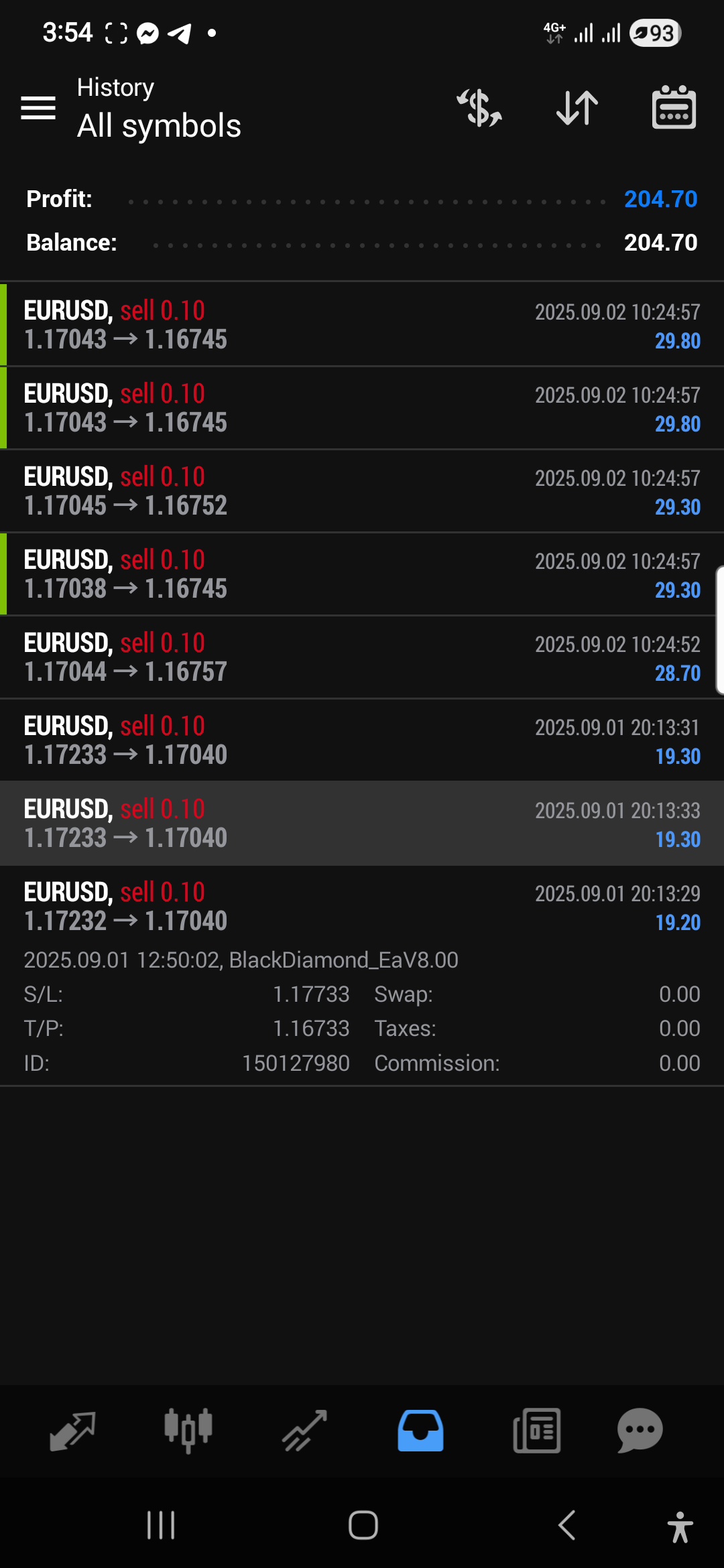Expand the 1.17045 to 1.16752 trade

coord(362,491)
